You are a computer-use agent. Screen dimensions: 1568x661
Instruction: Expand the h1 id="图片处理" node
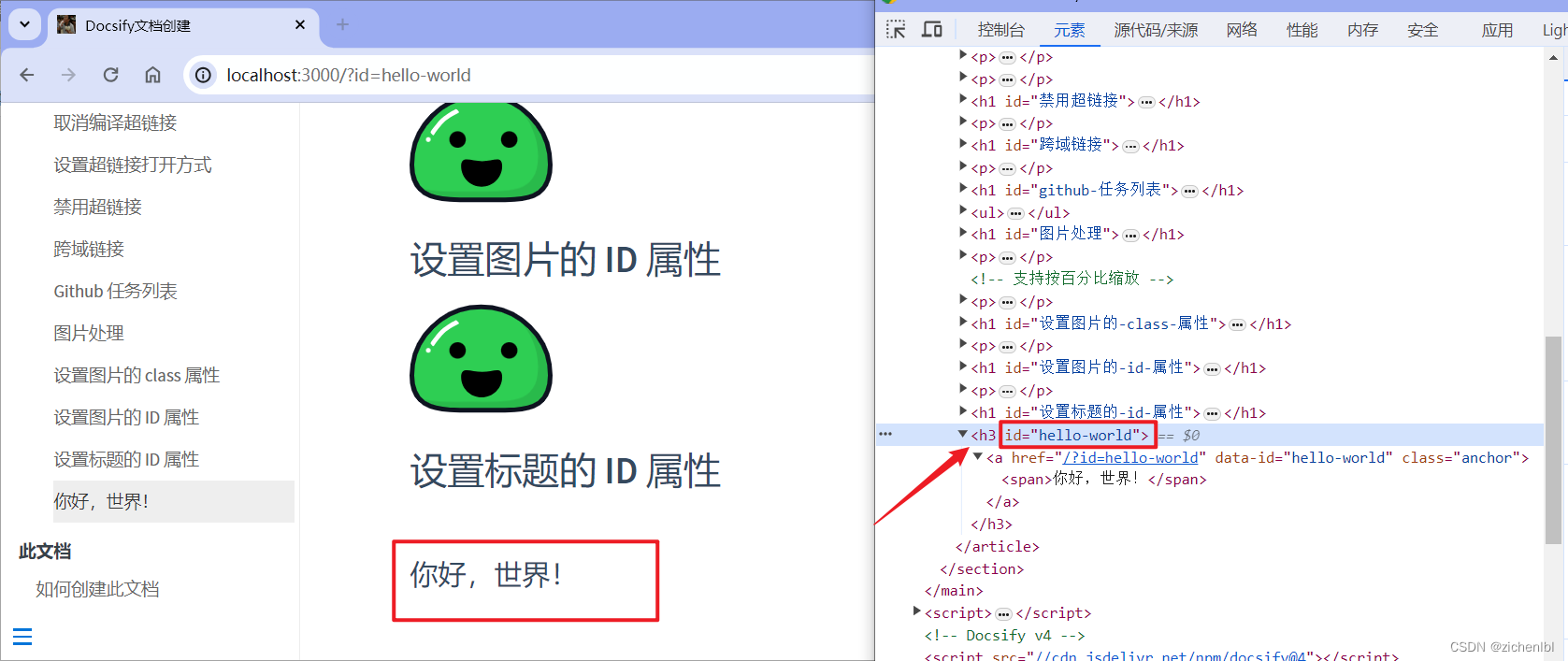[963, 233]
